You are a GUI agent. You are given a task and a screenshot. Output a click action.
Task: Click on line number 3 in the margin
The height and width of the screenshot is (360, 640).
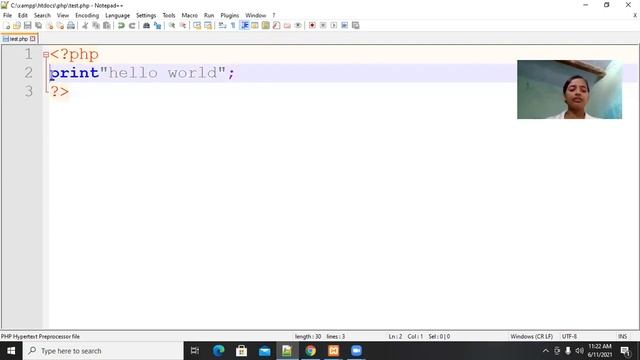pos(29,91)
